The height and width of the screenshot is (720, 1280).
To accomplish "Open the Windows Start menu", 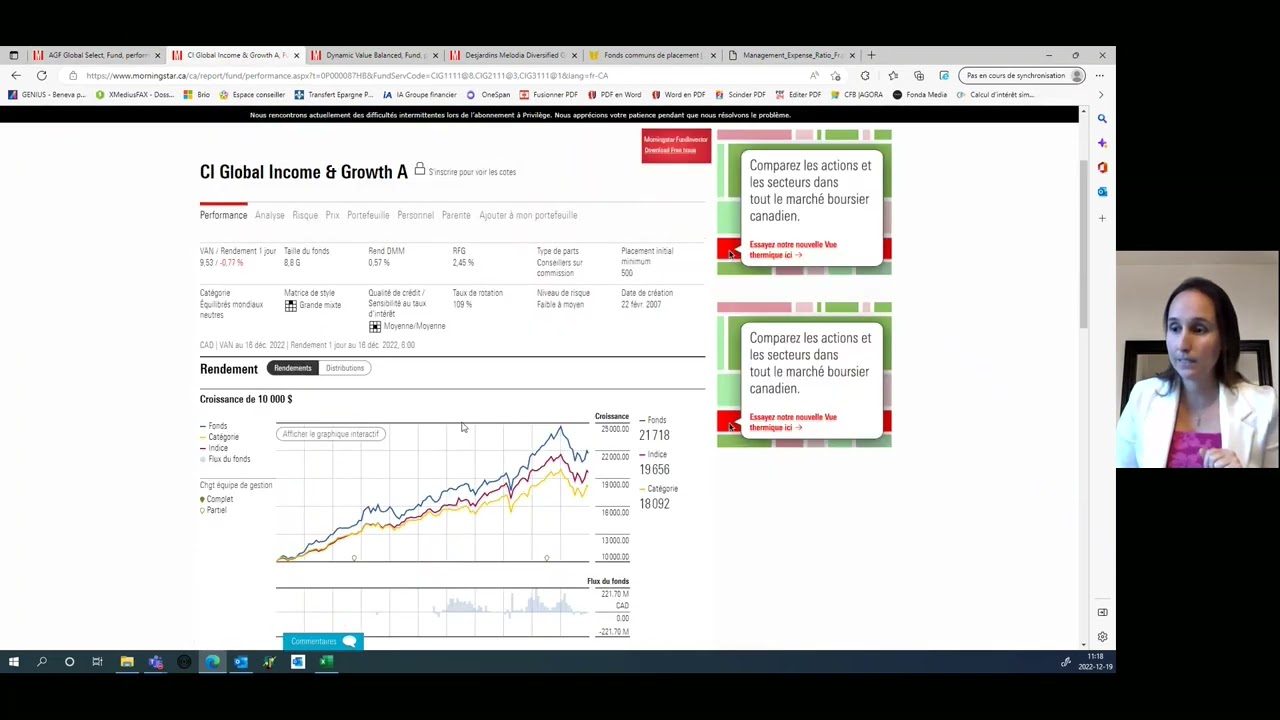I will pos(14,661).
